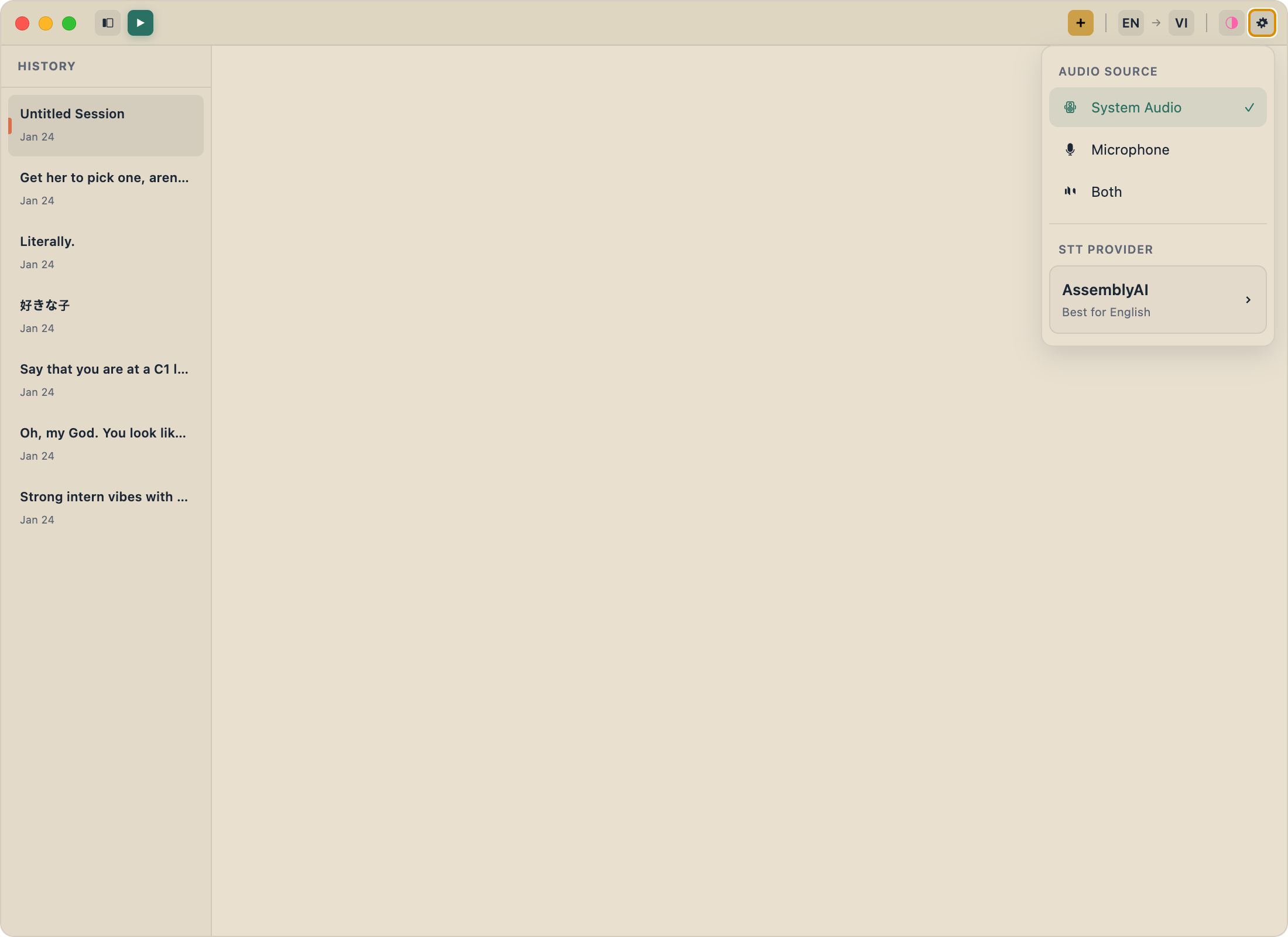The image size is (1288, 937).
Task: Click the Both waveform icon
Action: coord(1070,191)
